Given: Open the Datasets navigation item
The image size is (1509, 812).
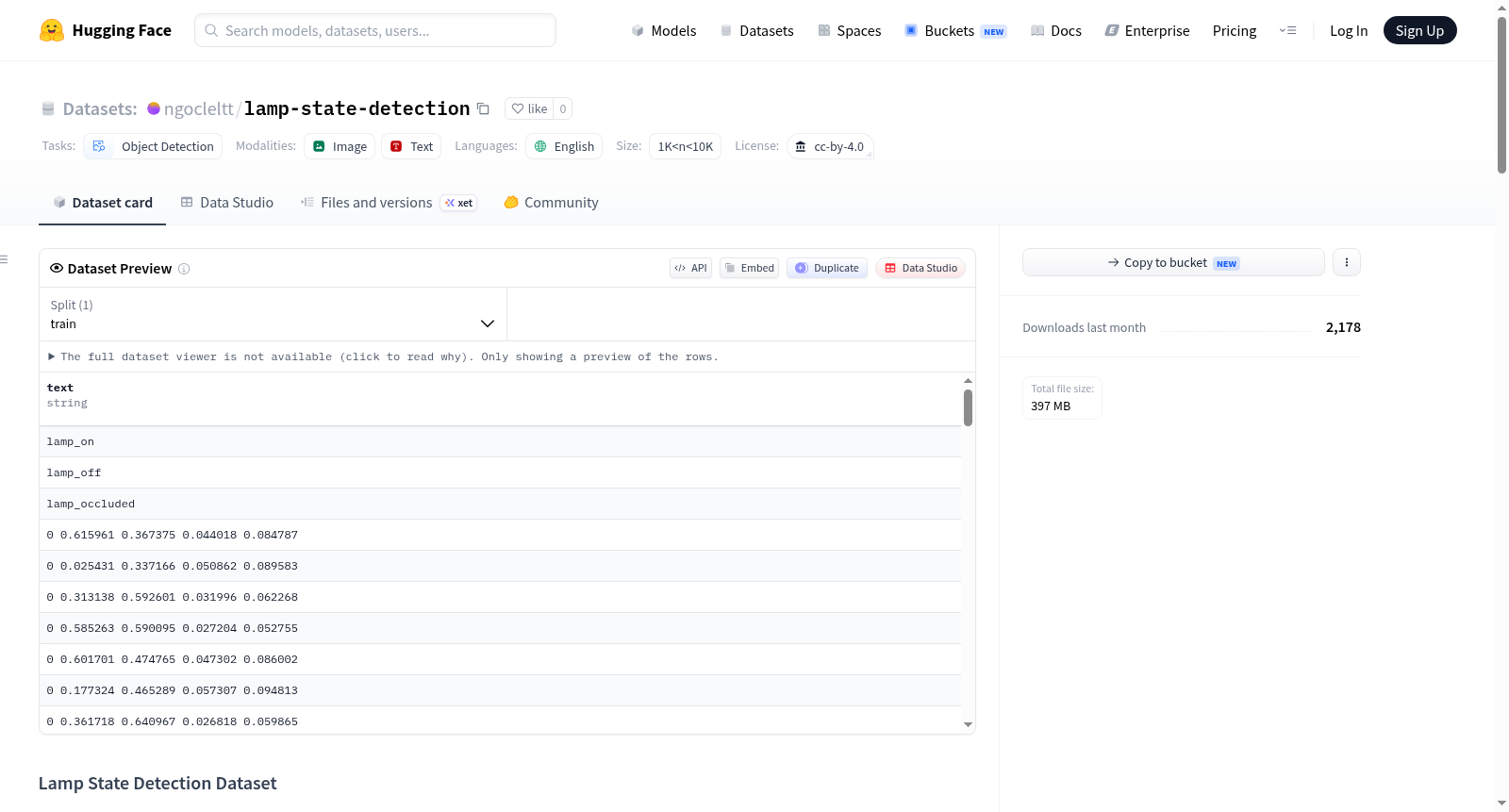Looking at the screenshot, I should tap(756, 30).
